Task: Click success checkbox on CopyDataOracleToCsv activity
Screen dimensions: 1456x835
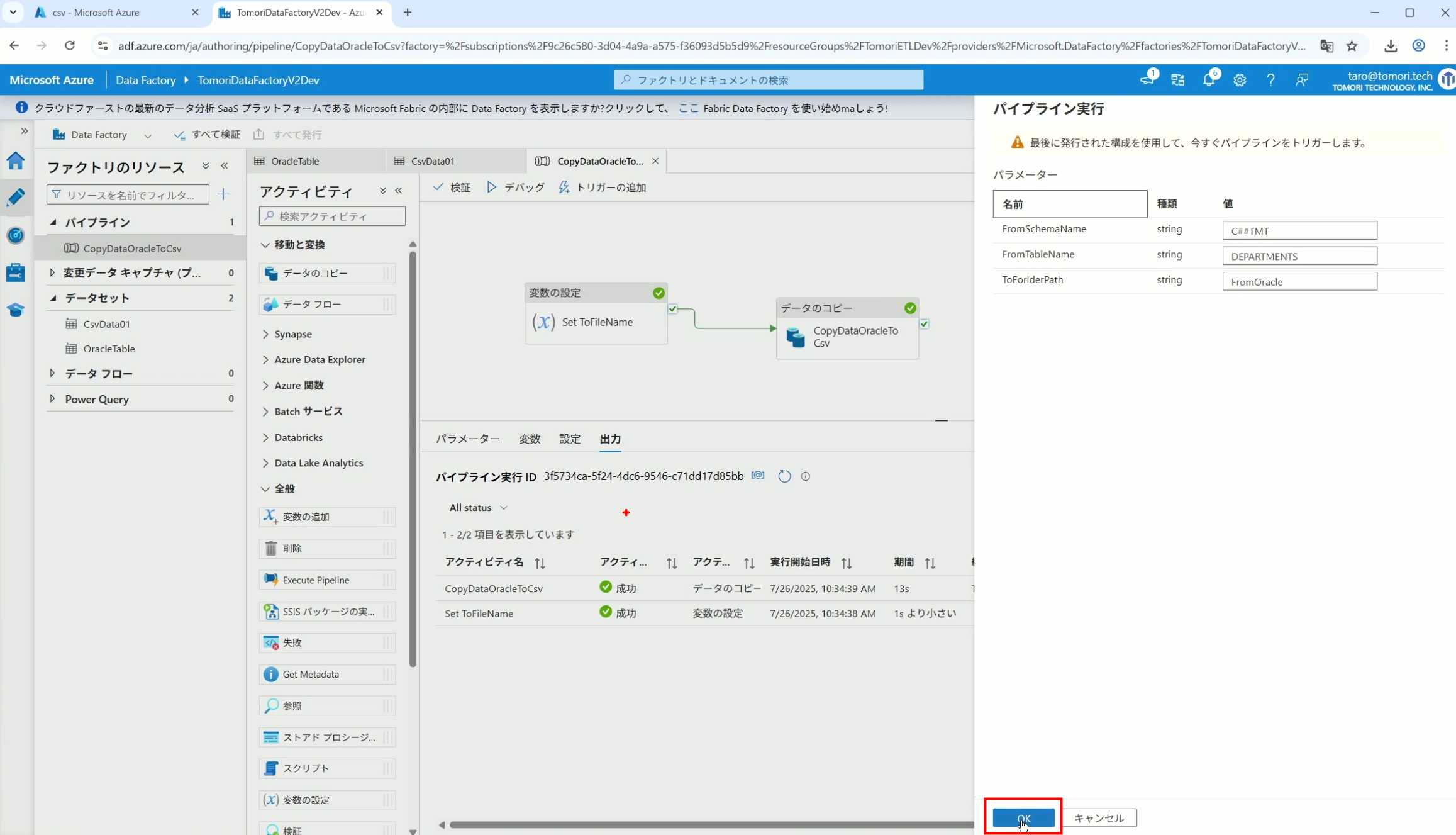Action: tap(924, 323)
